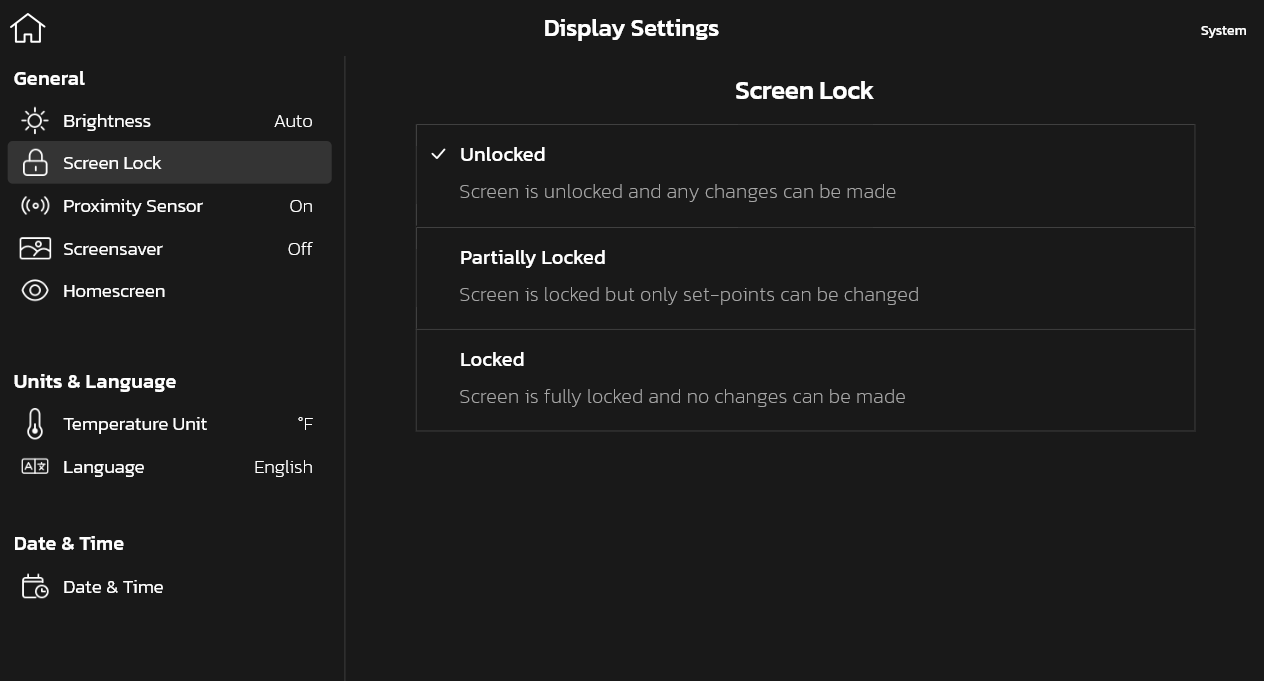The width and height of the screenshot is (1264, 681).
Task: Change the English language value
Action: 283,467
